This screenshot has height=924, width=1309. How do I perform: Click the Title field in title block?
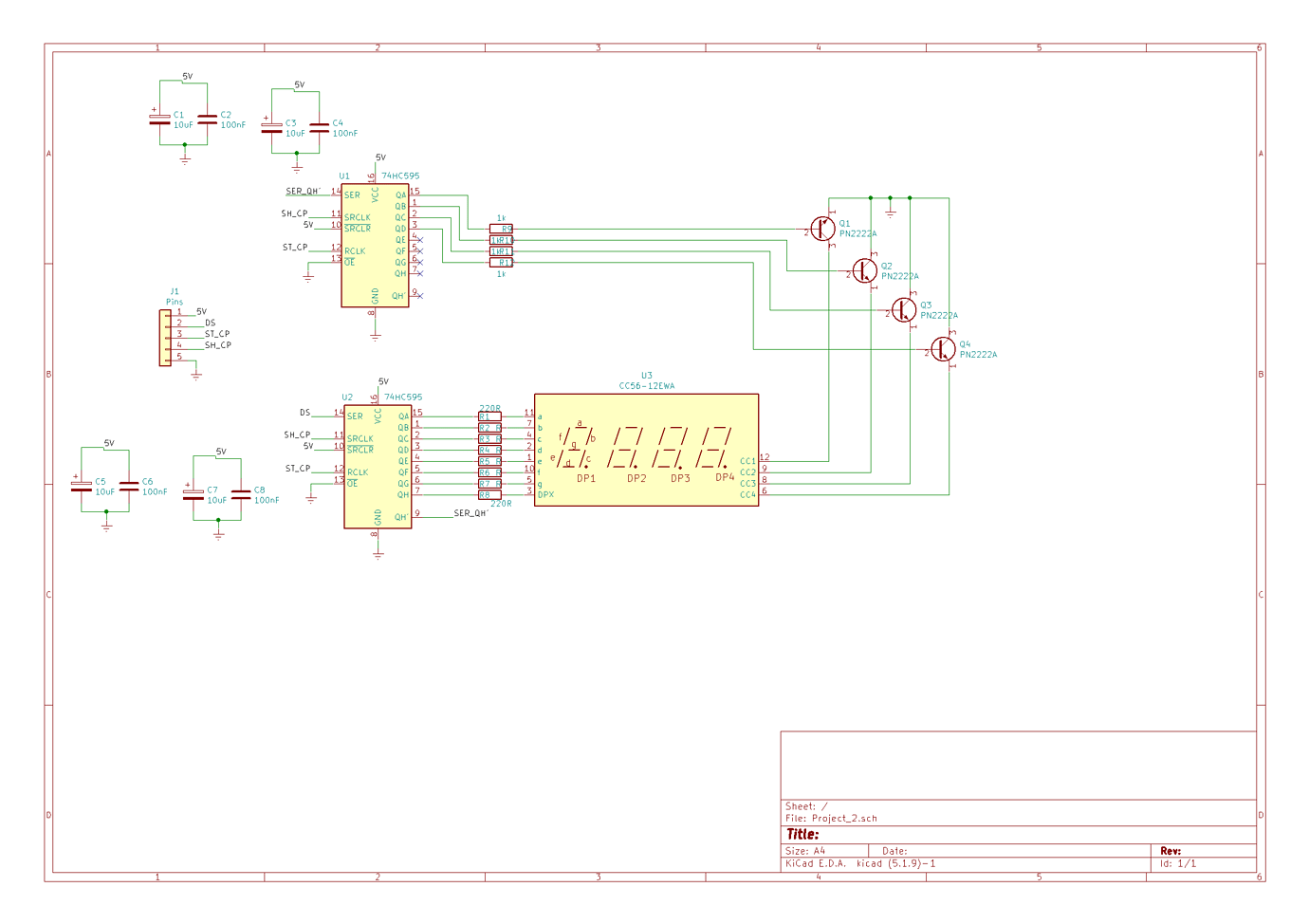(x=804, y=833)
